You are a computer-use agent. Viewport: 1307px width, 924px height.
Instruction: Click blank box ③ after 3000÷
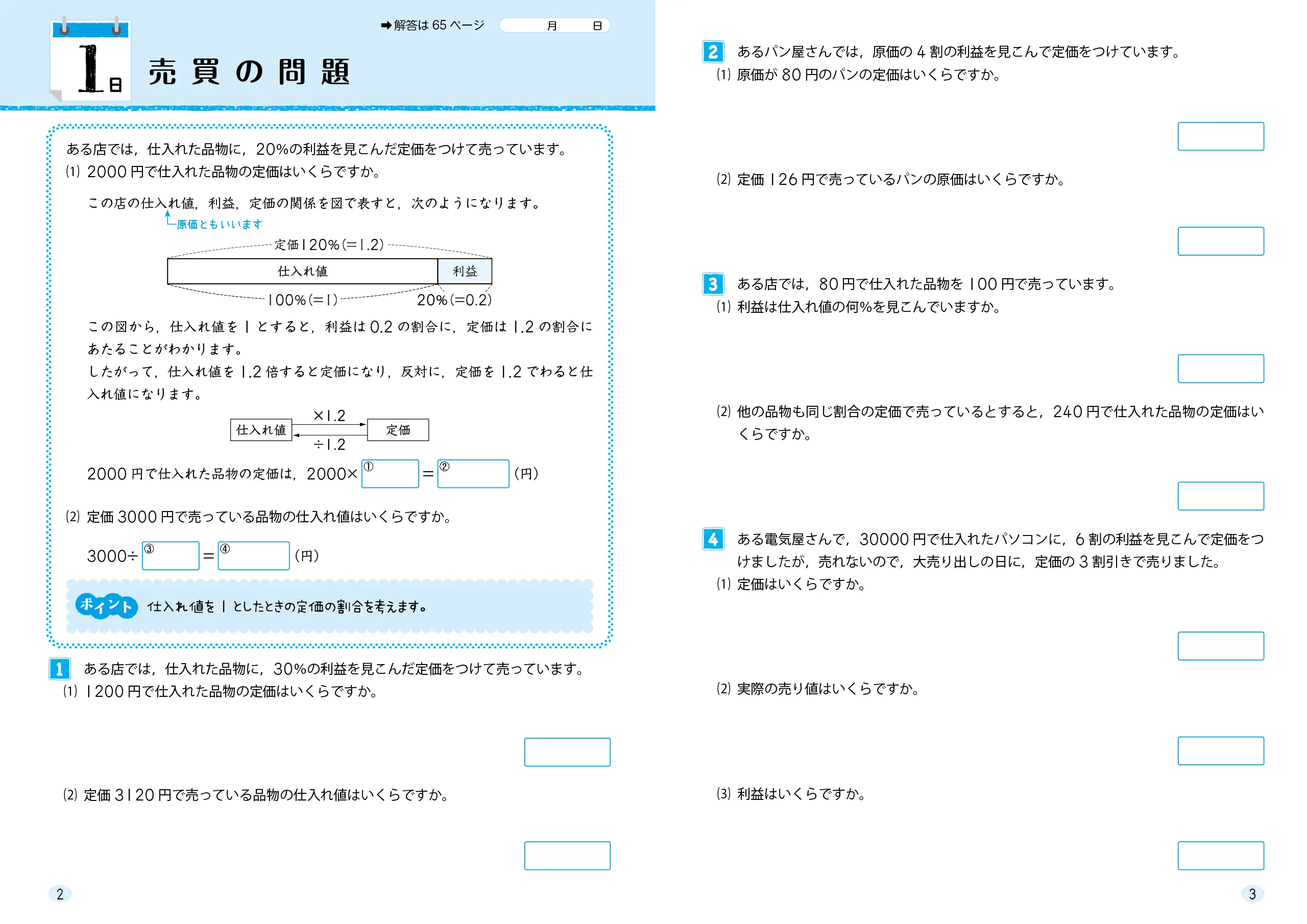pos(171,555)
